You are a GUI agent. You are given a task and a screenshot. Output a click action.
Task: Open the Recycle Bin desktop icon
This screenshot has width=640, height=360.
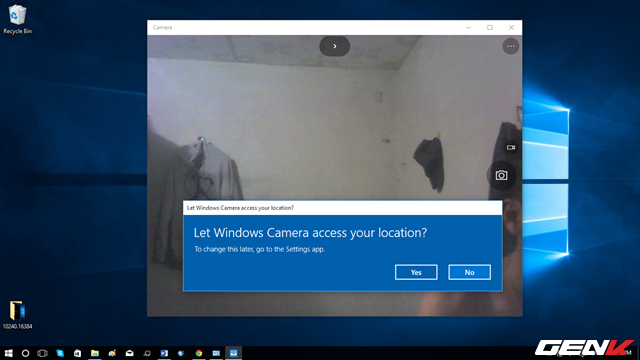click(x=17, y=19)
